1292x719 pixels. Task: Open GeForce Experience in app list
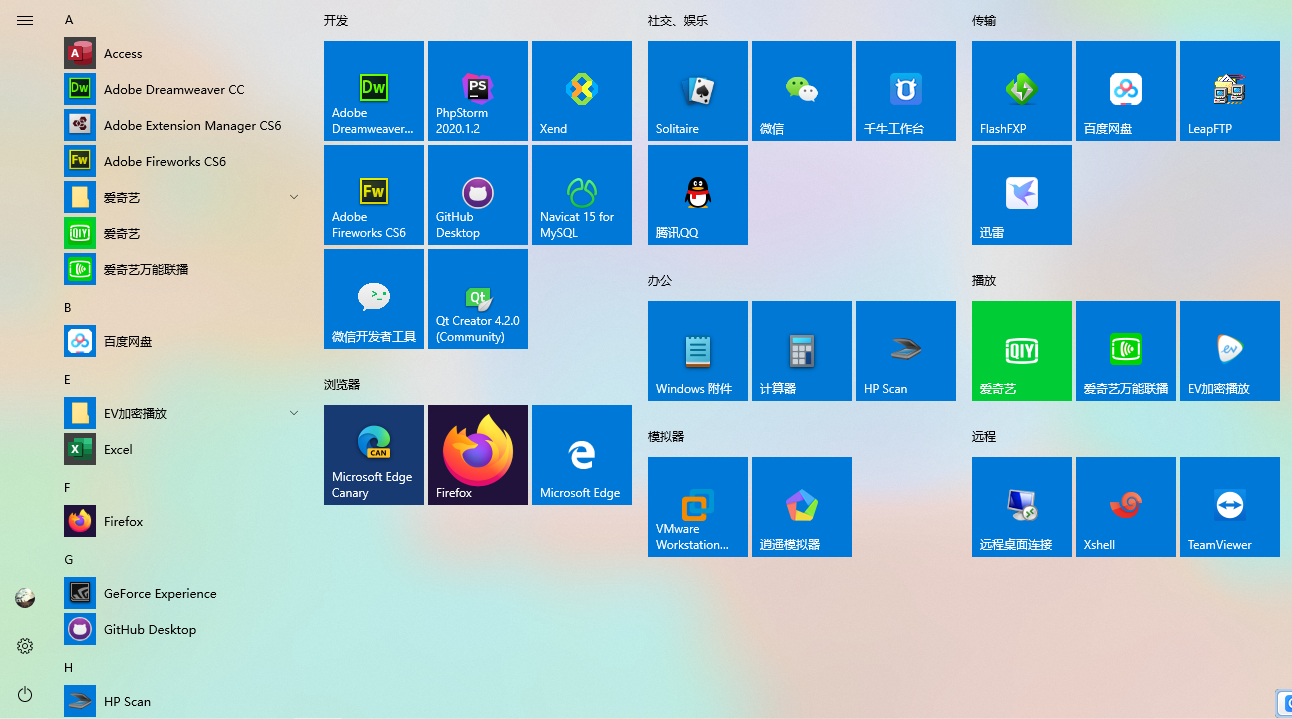pyautogui.click(x=184, y=593)
